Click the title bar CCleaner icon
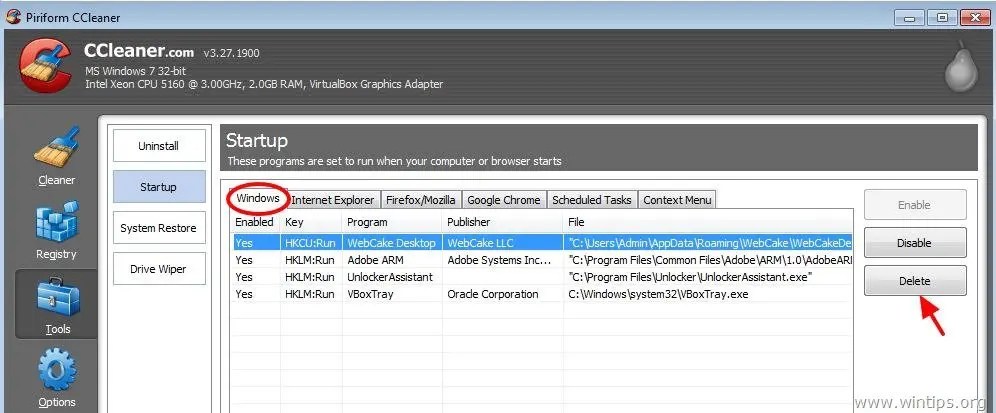The width and height of the screenshot is (996, 413). (14, 18)
